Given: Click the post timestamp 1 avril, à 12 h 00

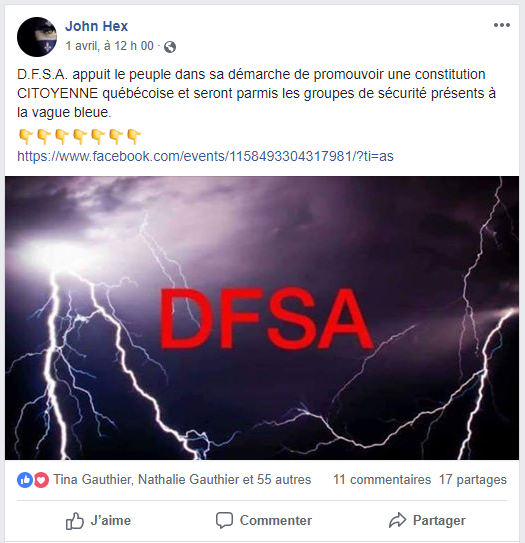Looking at the screenshot, I should click(x=109, y=46).
